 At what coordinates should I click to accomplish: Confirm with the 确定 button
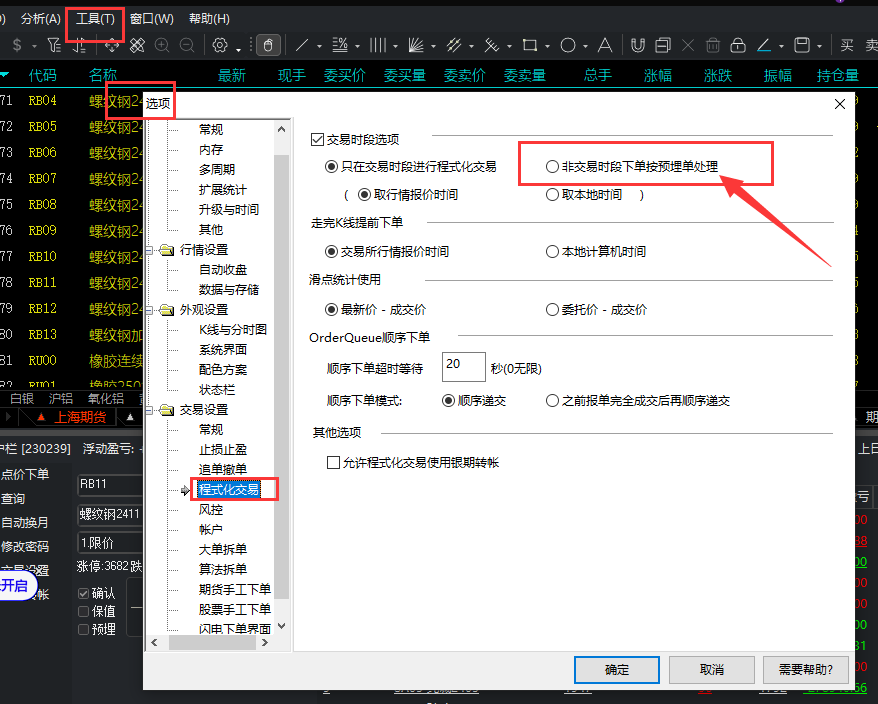tap(617, 670)
